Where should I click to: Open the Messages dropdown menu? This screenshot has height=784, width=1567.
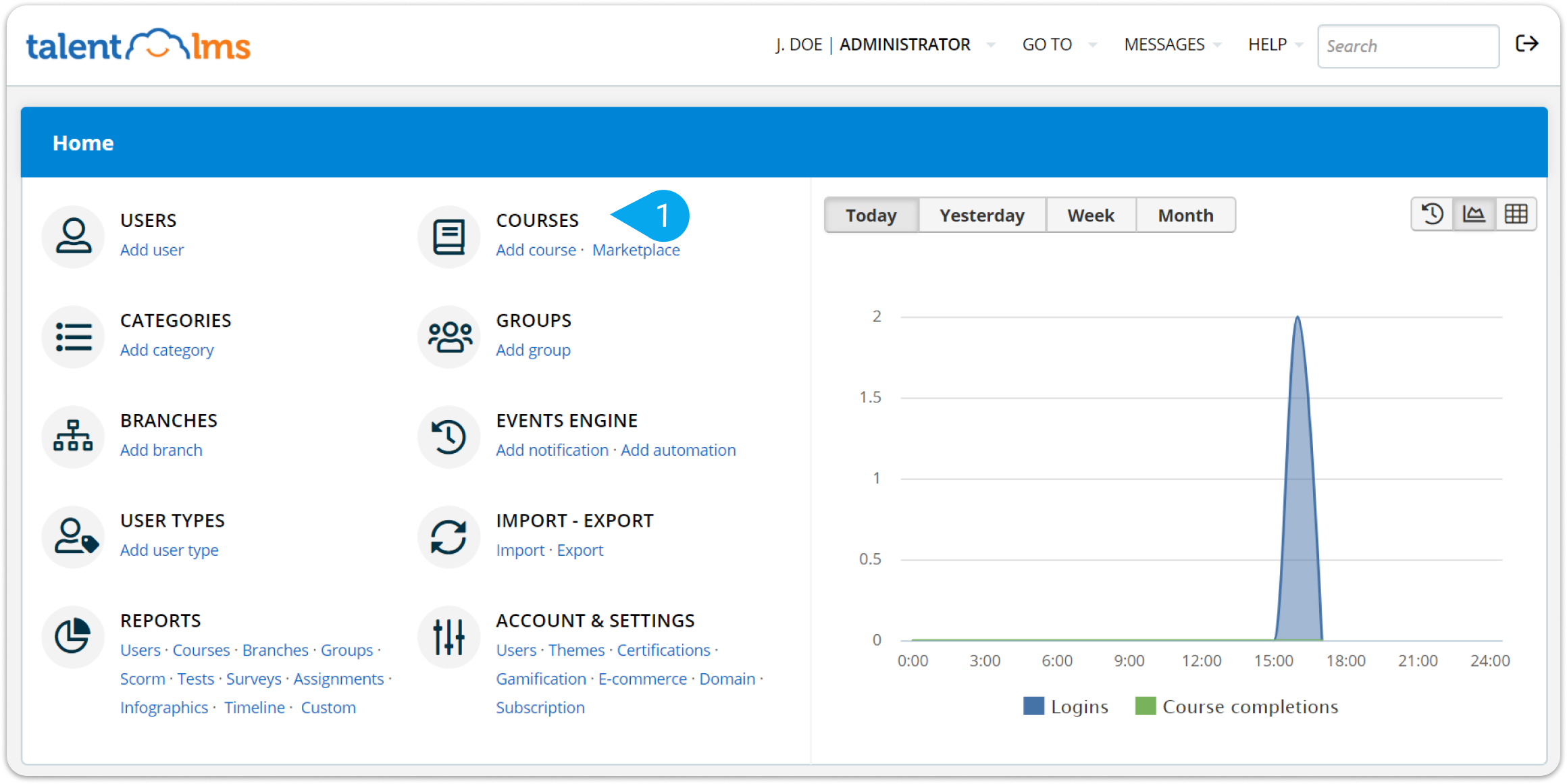tap(1172, 45)
